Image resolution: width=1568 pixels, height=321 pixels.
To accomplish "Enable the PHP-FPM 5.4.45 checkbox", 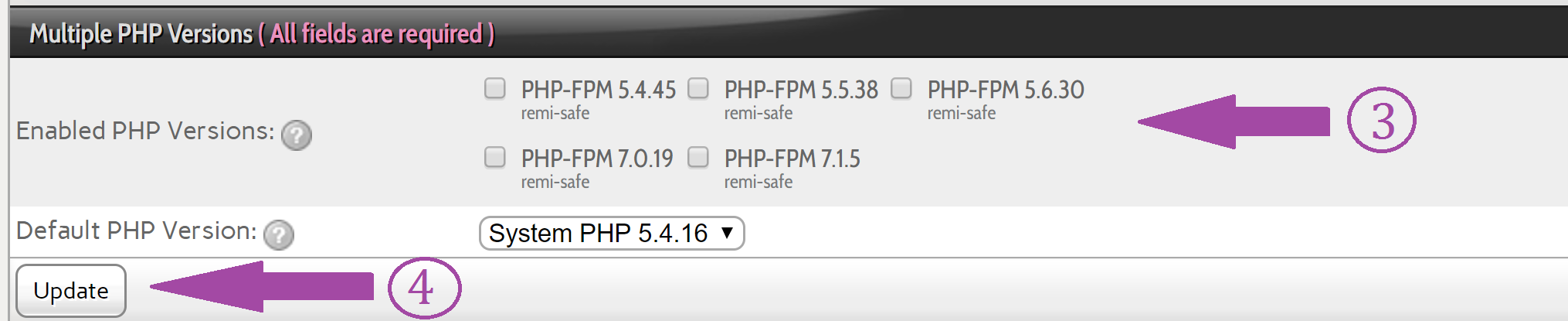I will tap(495, 88).
